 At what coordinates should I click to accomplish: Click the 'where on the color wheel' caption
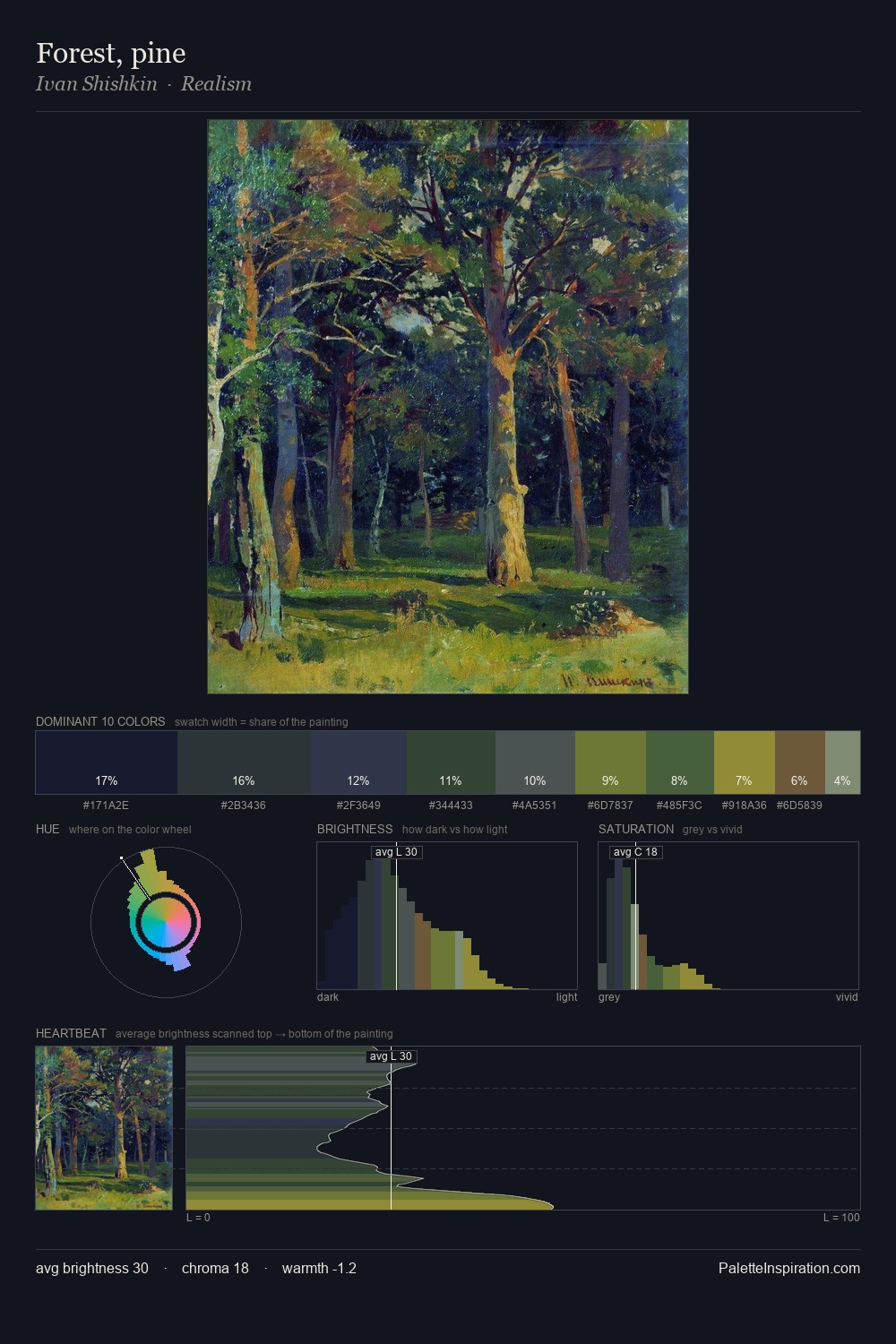click(x=130, y=830)
